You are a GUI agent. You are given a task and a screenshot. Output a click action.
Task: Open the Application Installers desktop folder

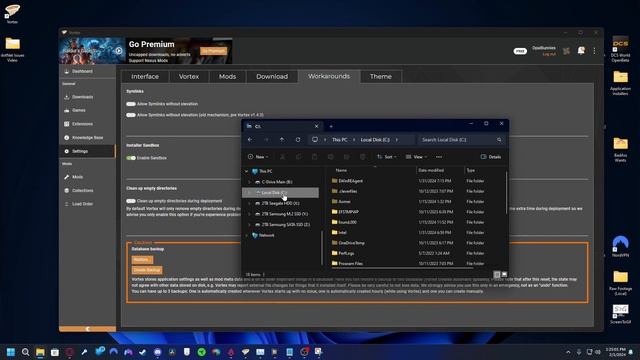tap(620, 83)
